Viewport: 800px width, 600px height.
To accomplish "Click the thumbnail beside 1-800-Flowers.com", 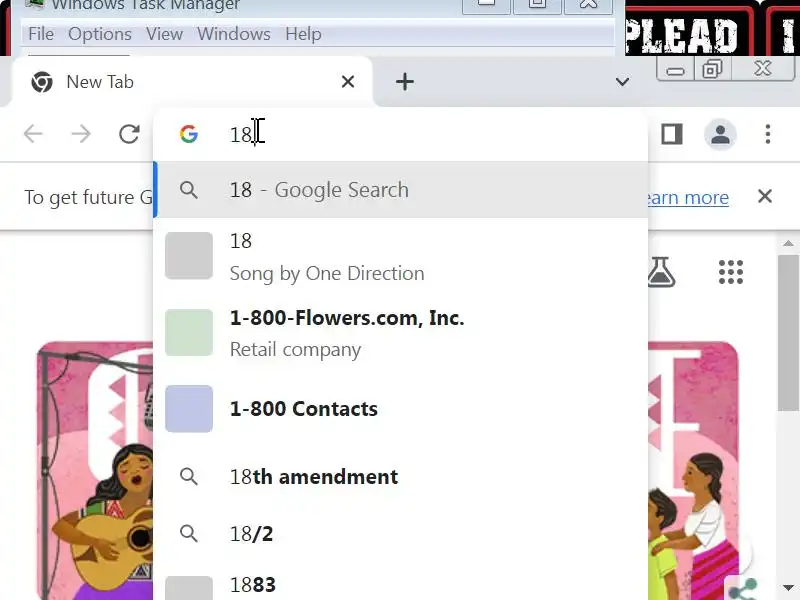I will pos(189,333).
